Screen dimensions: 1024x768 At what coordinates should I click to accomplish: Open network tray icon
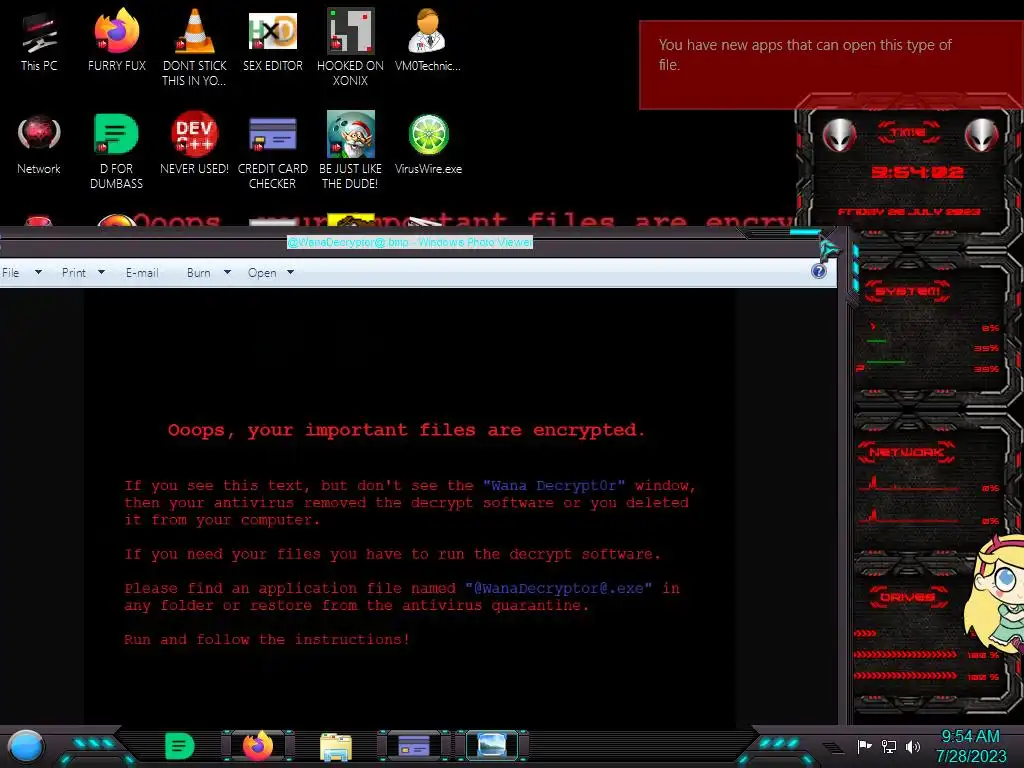coord(888,746)
